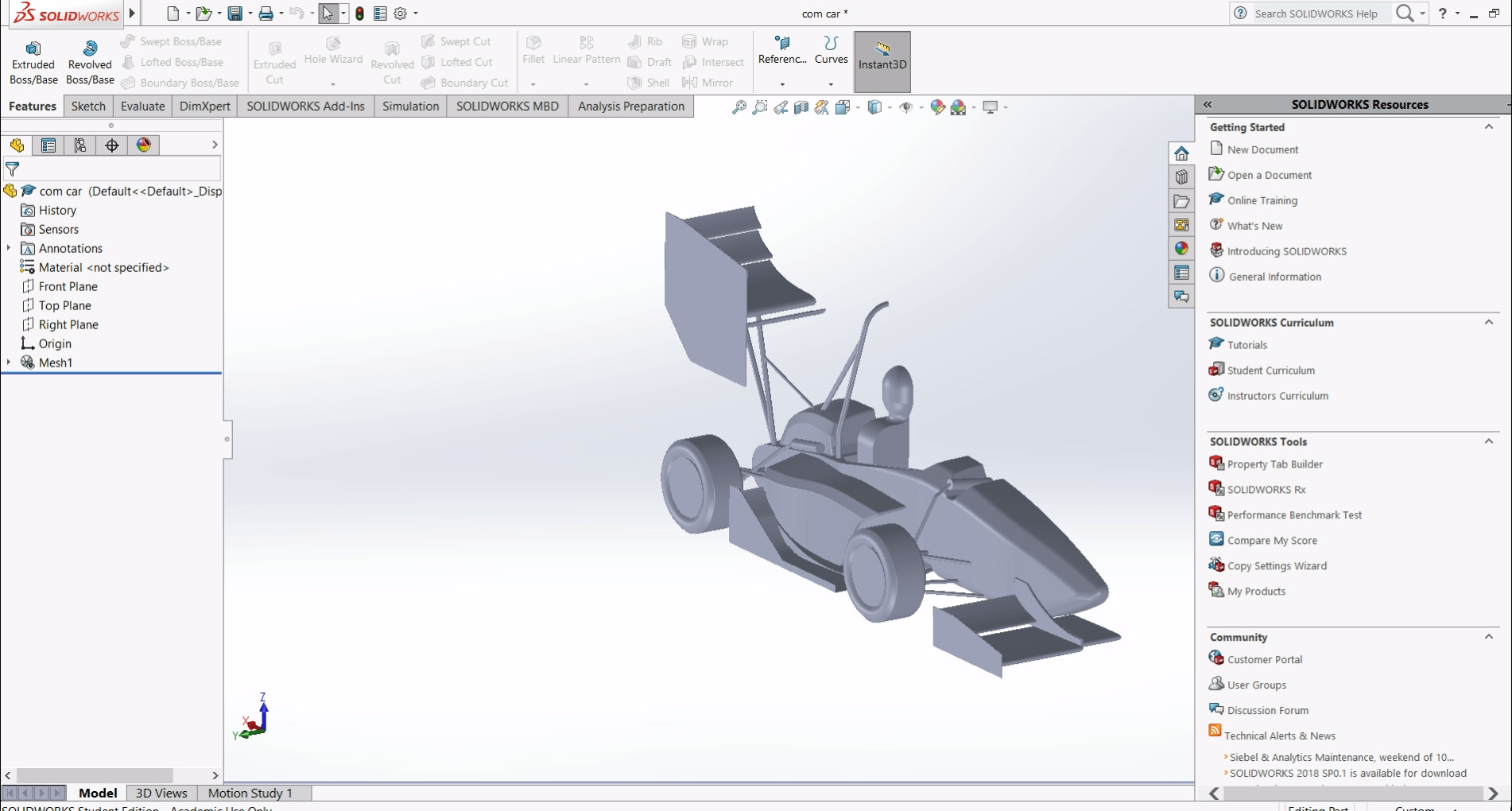This screenshot has width=1512, height=811.
Task: Open the DimXpertManager tab icon
Action: (x=112, y=145)
